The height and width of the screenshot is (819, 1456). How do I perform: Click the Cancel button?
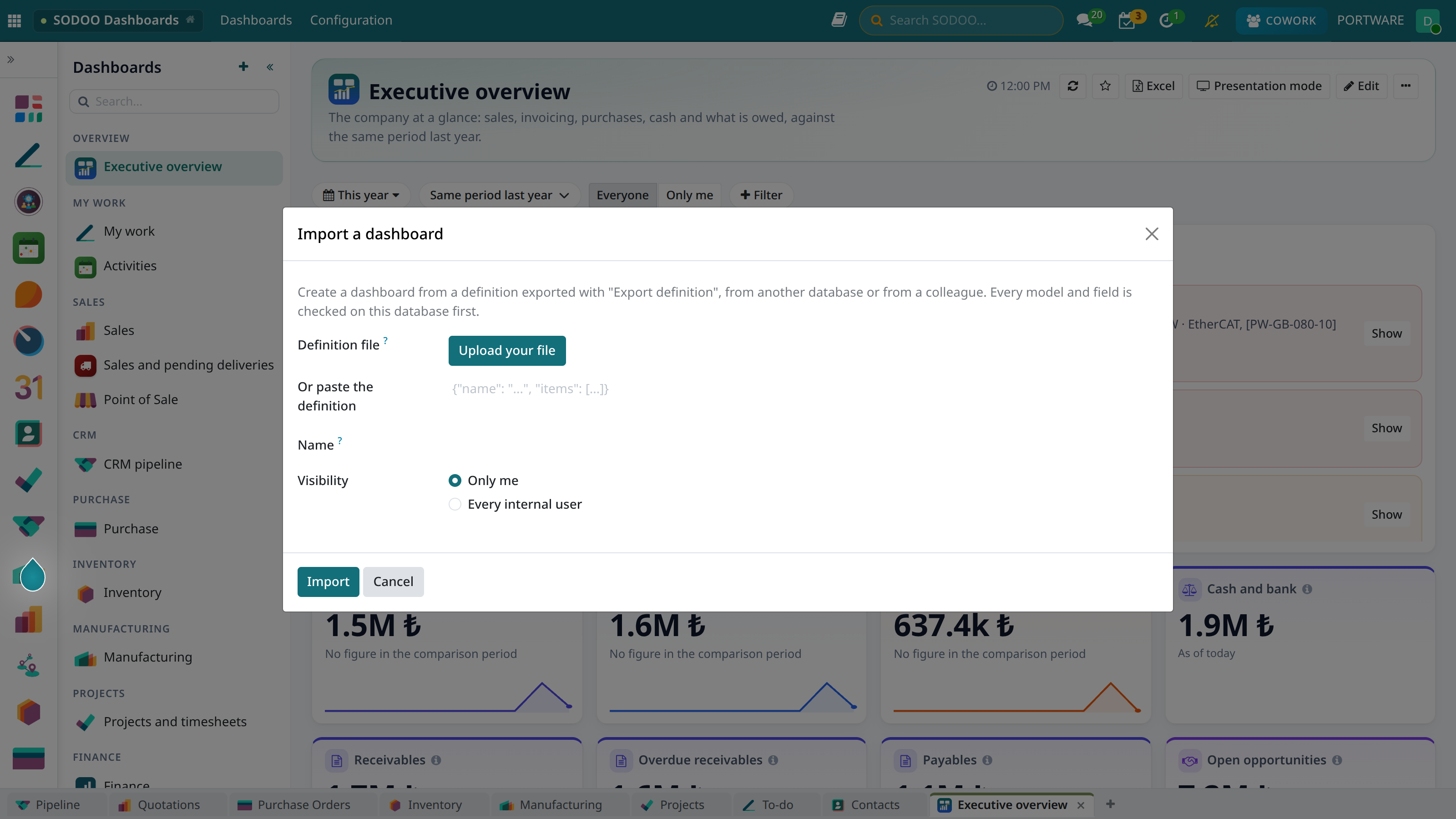click(x=394, y=581)
